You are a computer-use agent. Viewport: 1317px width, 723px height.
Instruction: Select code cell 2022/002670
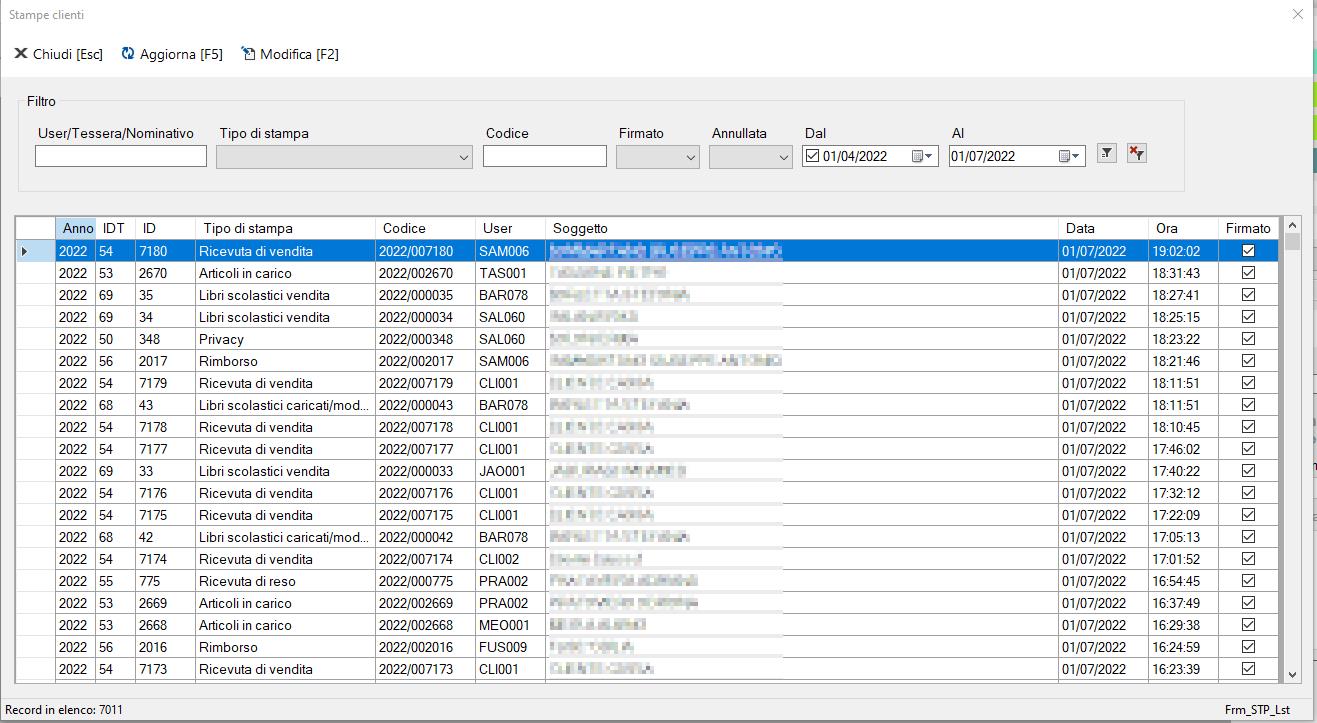pos(425,273)
